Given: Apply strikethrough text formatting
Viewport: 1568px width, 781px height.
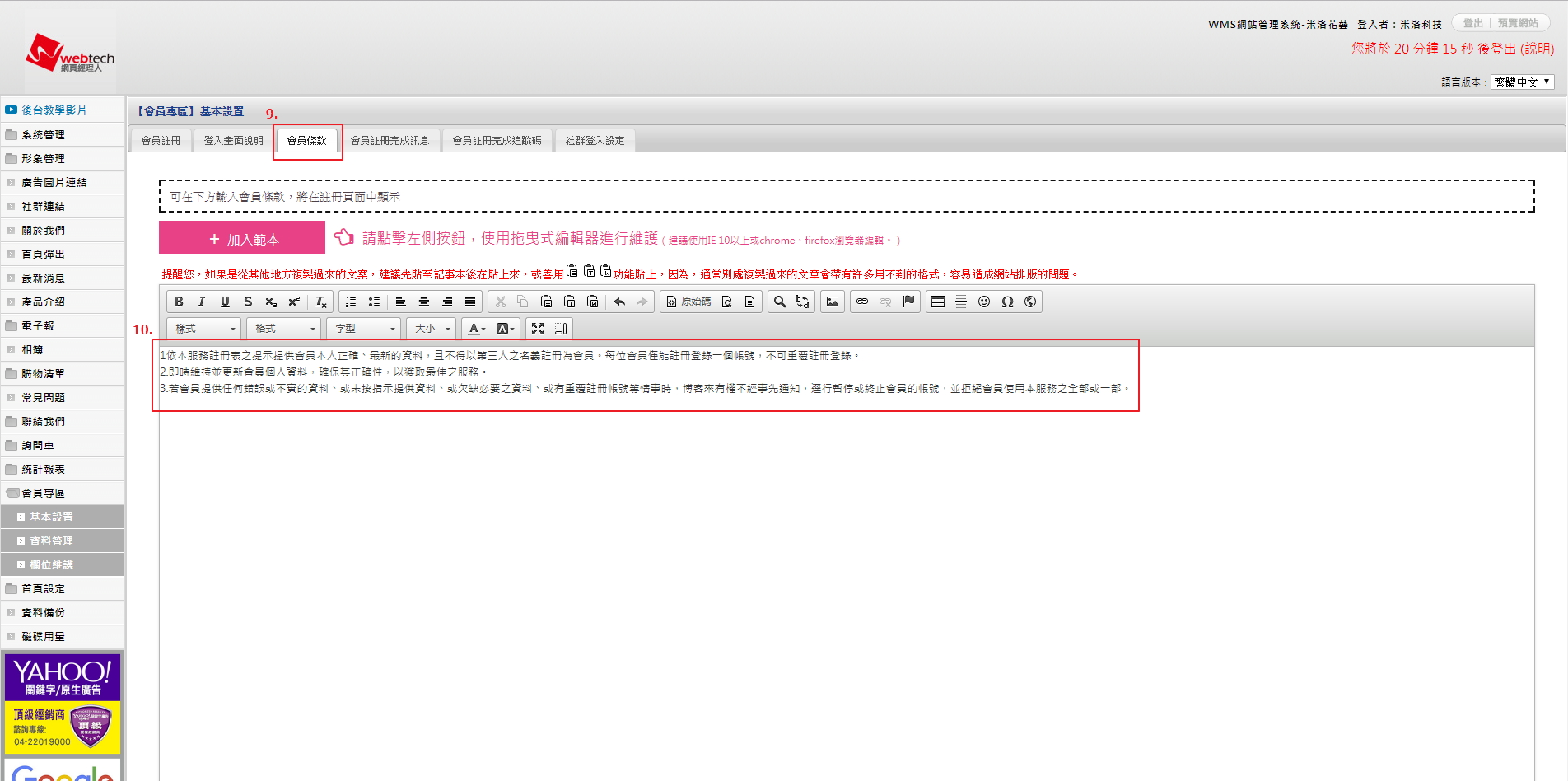Looking at the screenshot, I should click(x=248, y=302).
